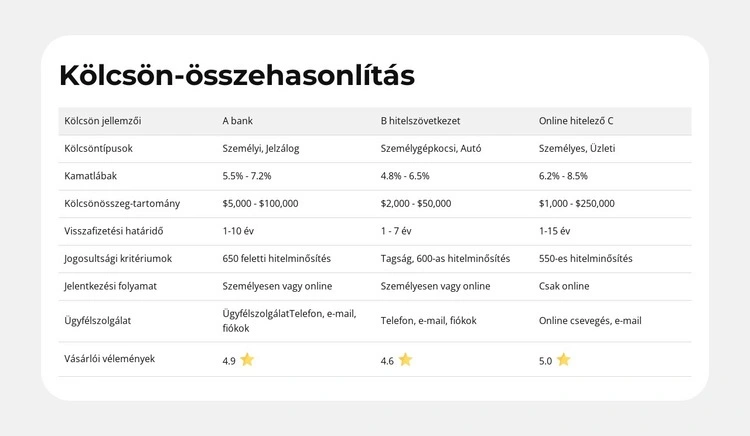This screenshot has width=750, height=436.
Task: Click the Online csevegés, e-mail cell
Action: (590, 321)
